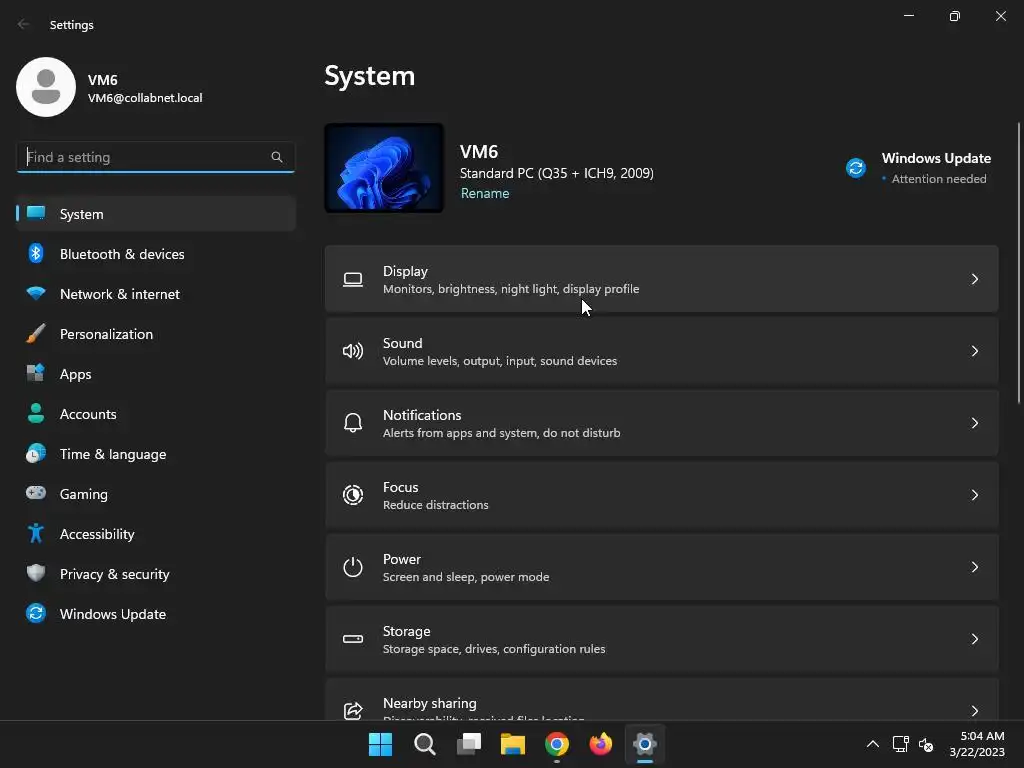Click the Focus icon
Image resolution: width=1024 pixels, height=768 pixels.
point(353,495)
